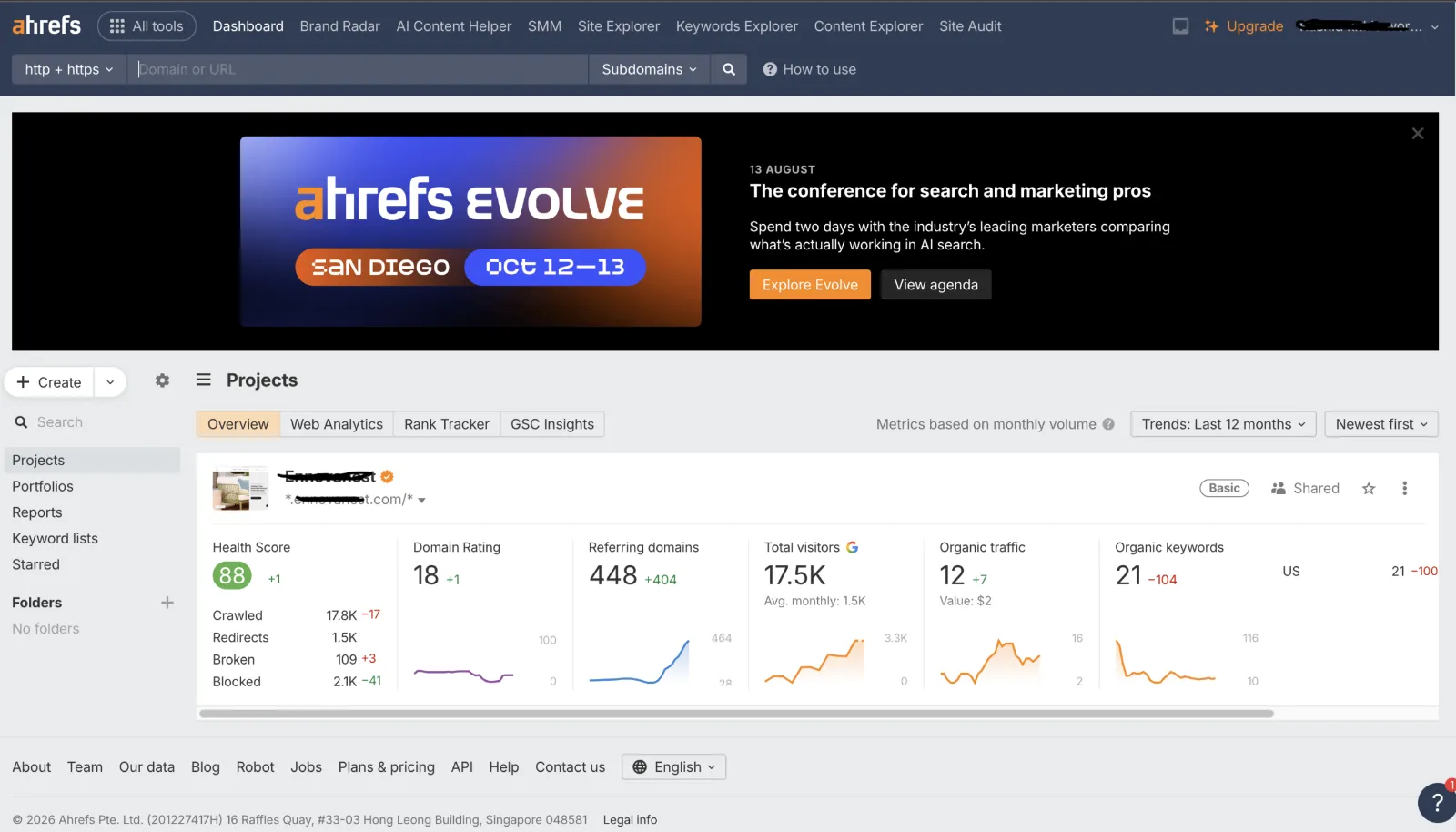Viewport: 1456px width, 832px height.
Task: Toggle the sidebar hamburger menu icon
Action: tap(204, 380)
